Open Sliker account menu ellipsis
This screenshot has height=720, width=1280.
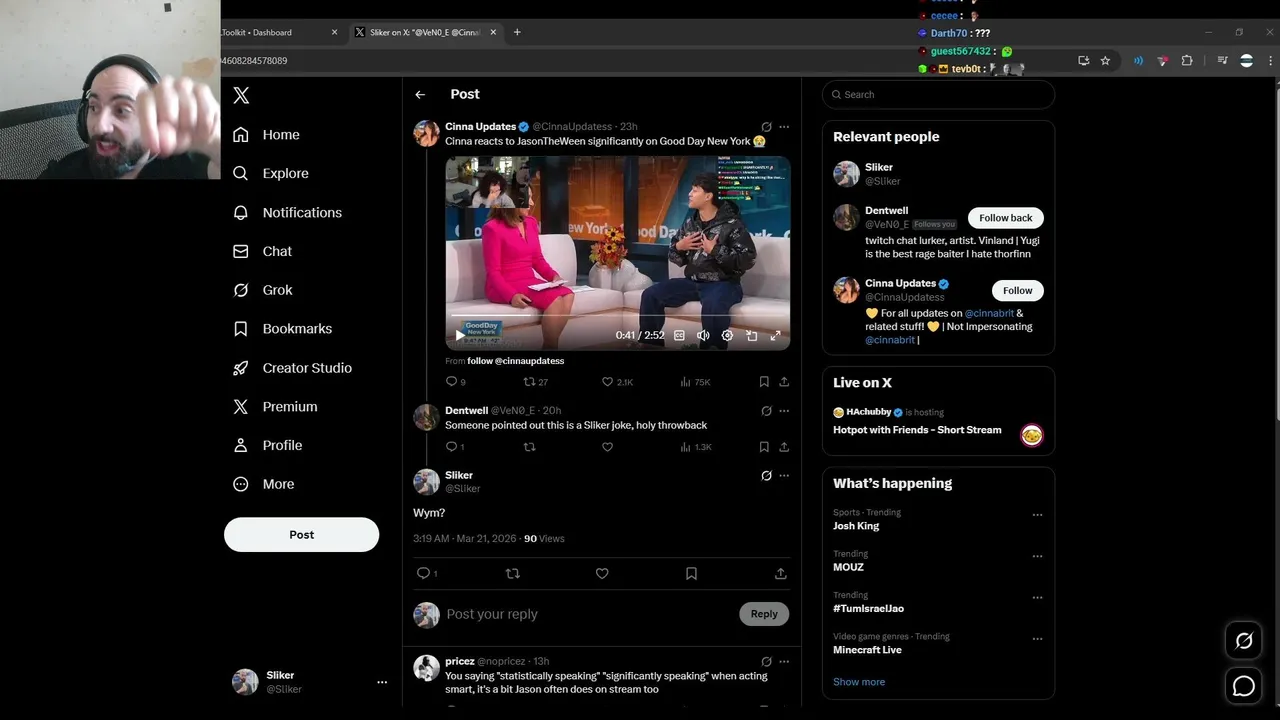click(382, 682)
